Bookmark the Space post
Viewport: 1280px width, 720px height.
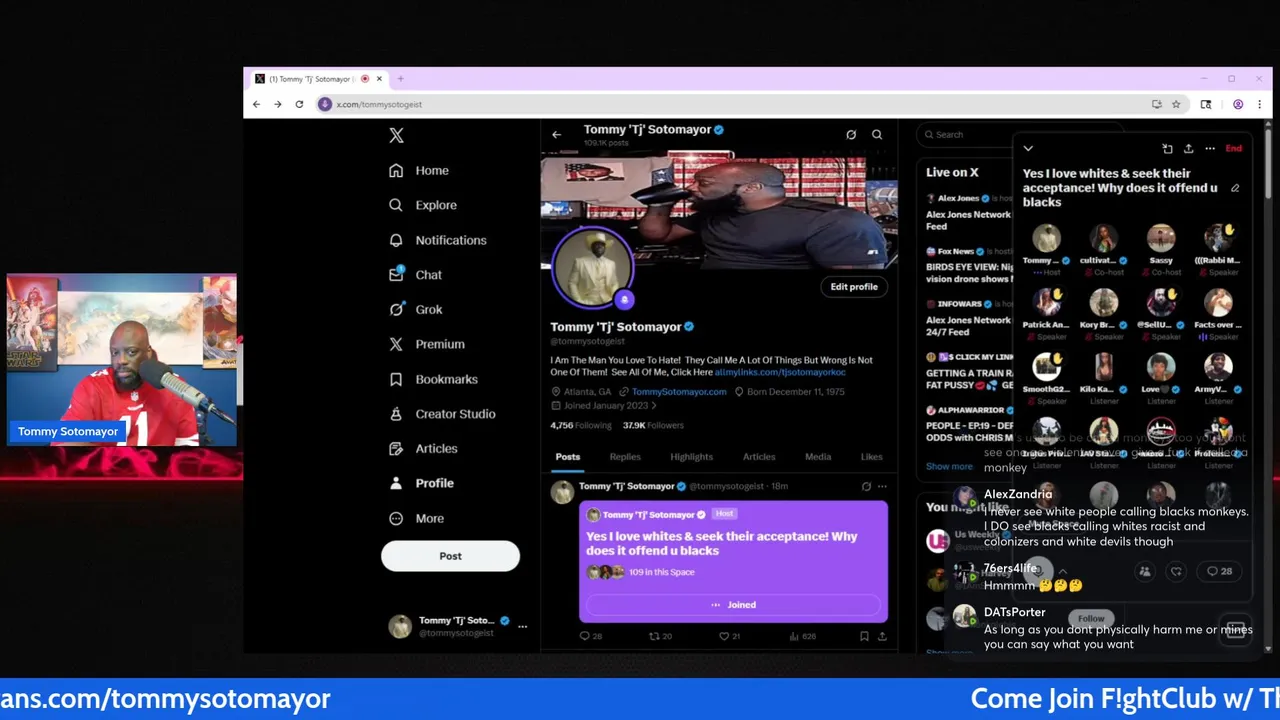pos(864,636)
